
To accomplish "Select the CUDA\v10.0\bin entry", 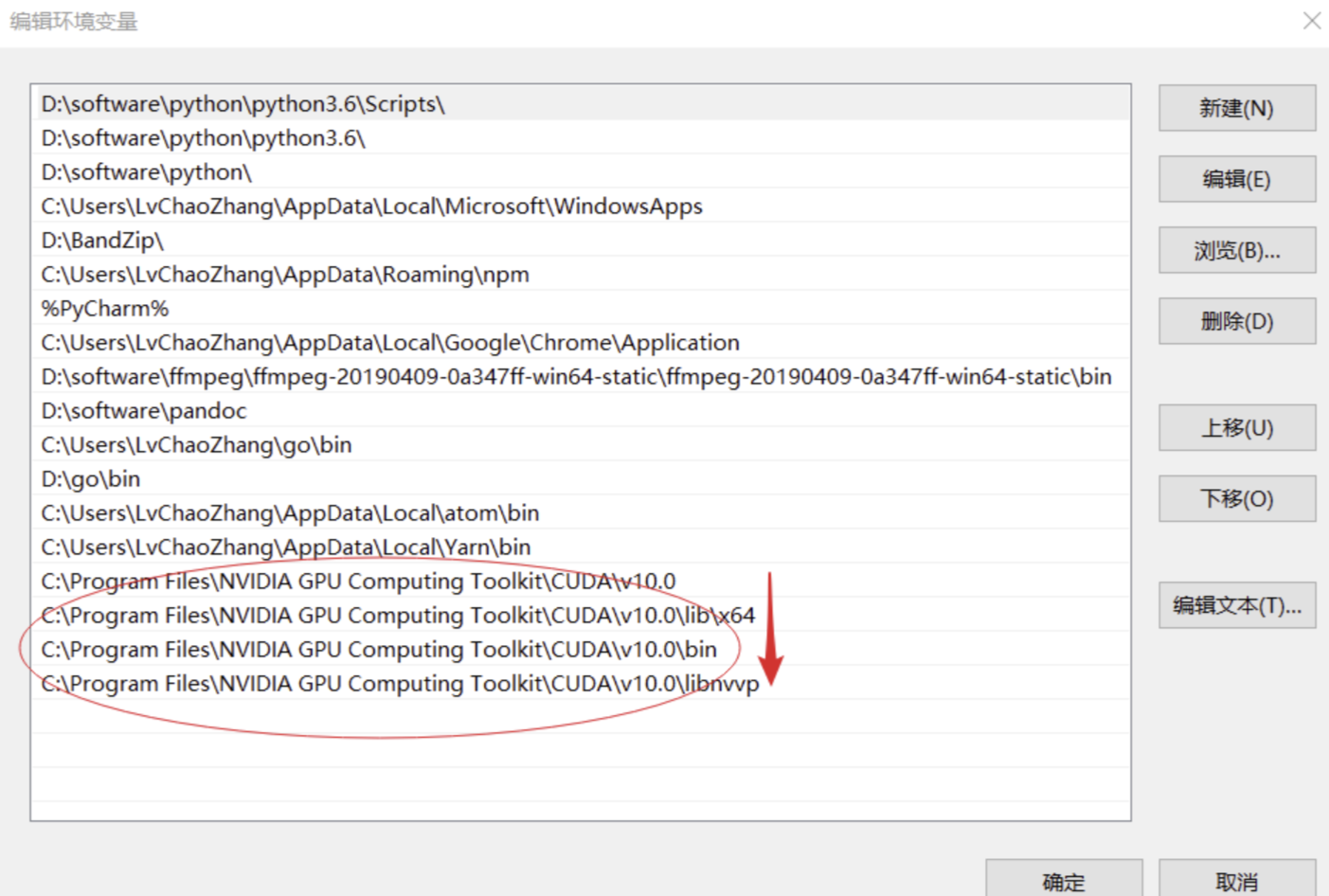I will (x=581, y=649).
